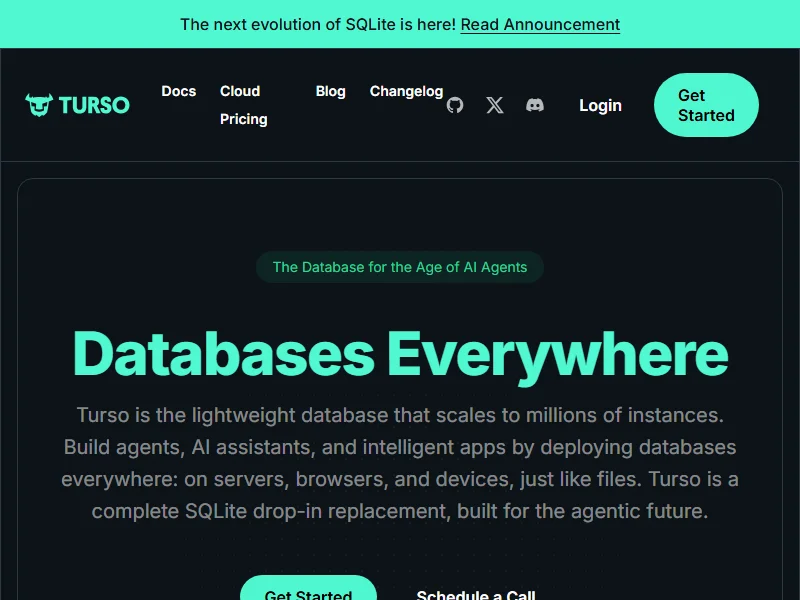Image resolution: width=800 pixels, height=600 pixels.
Task: Go to the Pricing page
Action: point(244,119)
